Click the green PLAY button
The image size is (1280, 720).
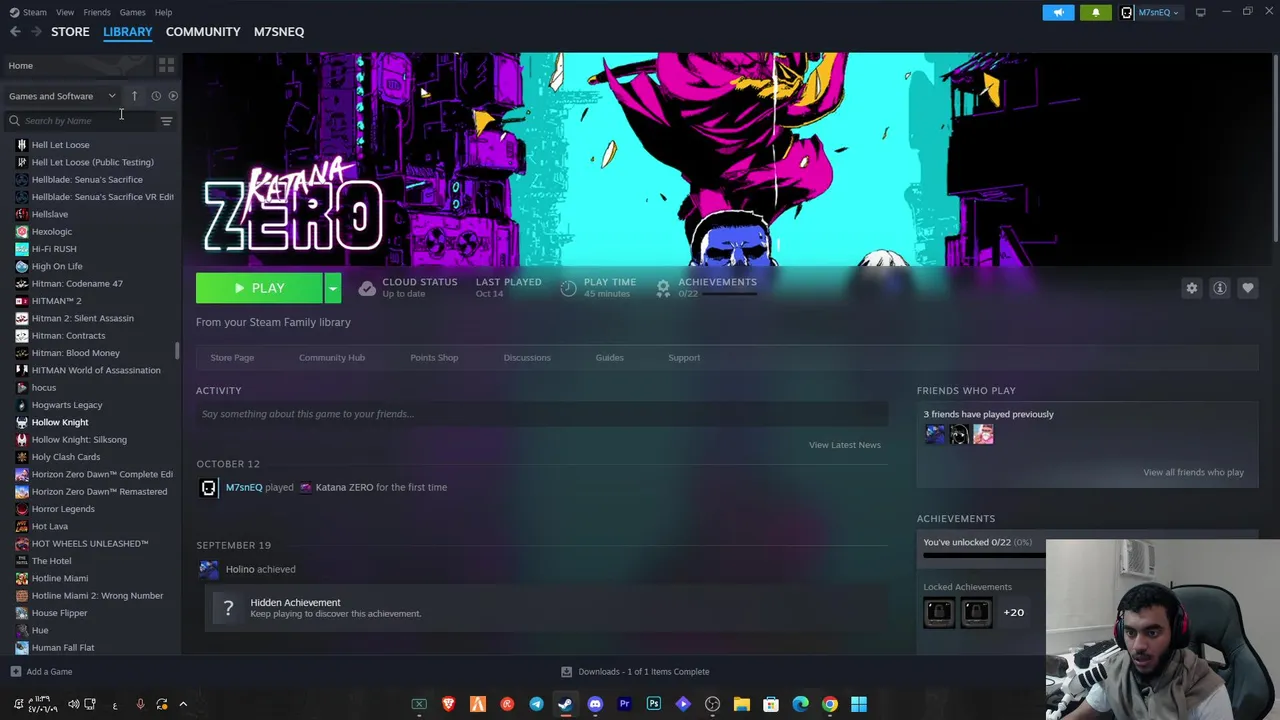click(x=259, y=288)
